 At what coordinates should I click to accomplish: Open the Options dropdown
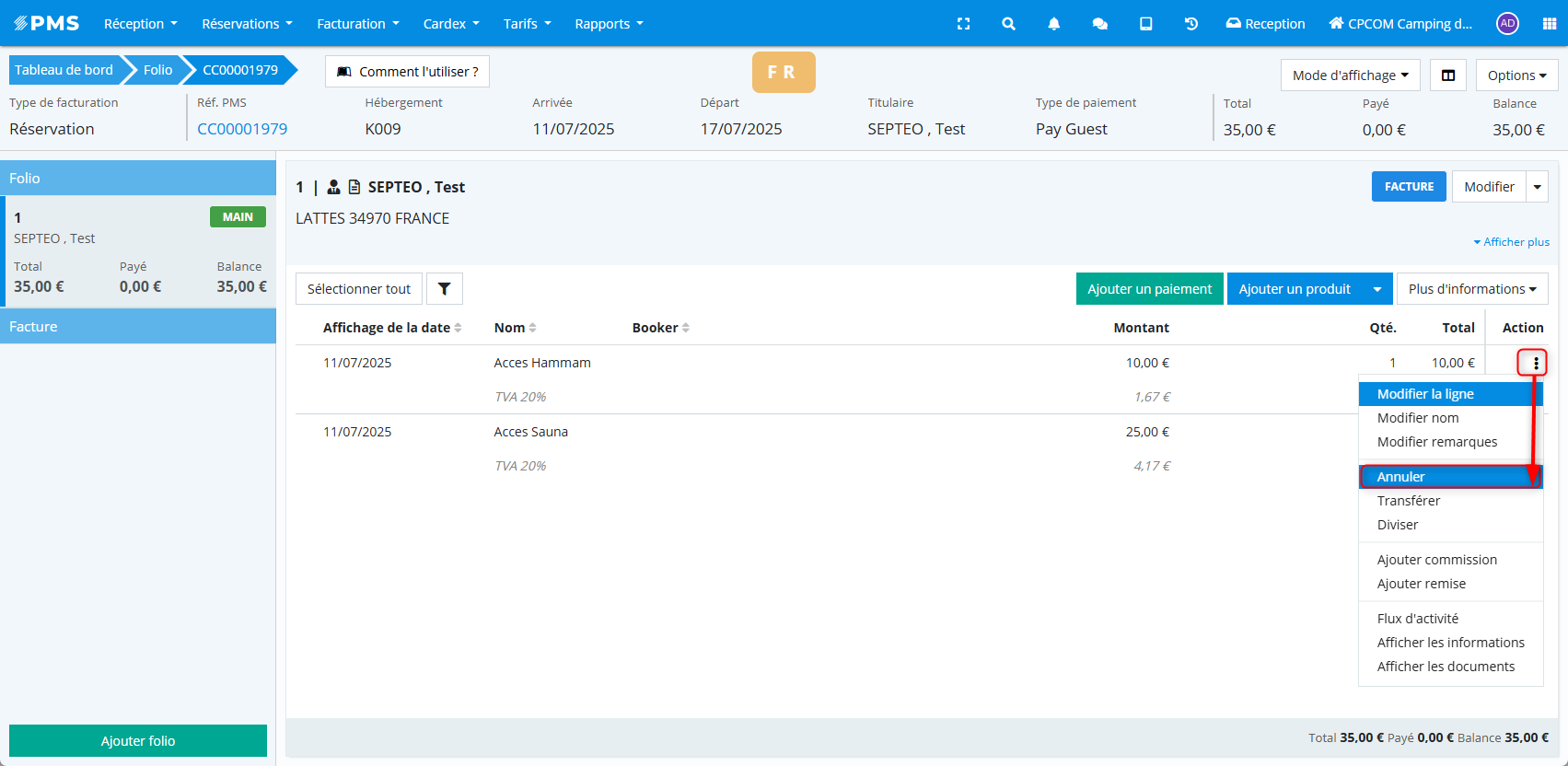pos(1516,75)
